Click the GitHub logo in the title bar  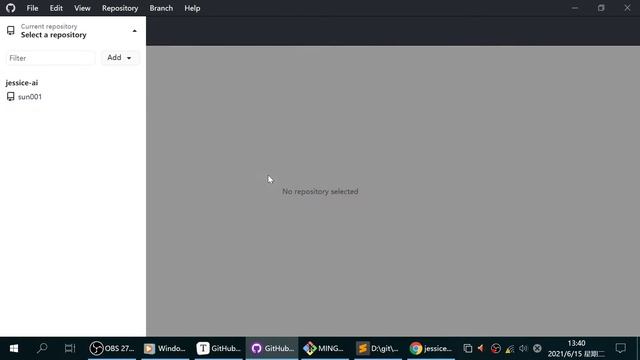tap(11, 8)
